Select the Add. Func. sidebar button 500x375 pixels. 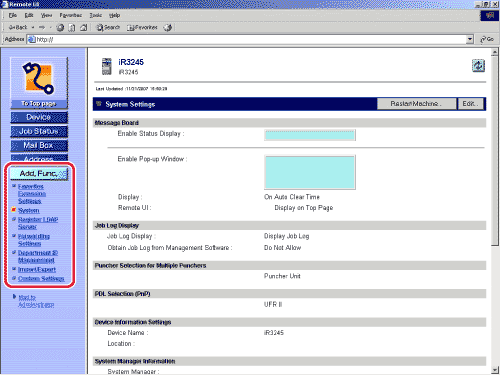(39, 173)
